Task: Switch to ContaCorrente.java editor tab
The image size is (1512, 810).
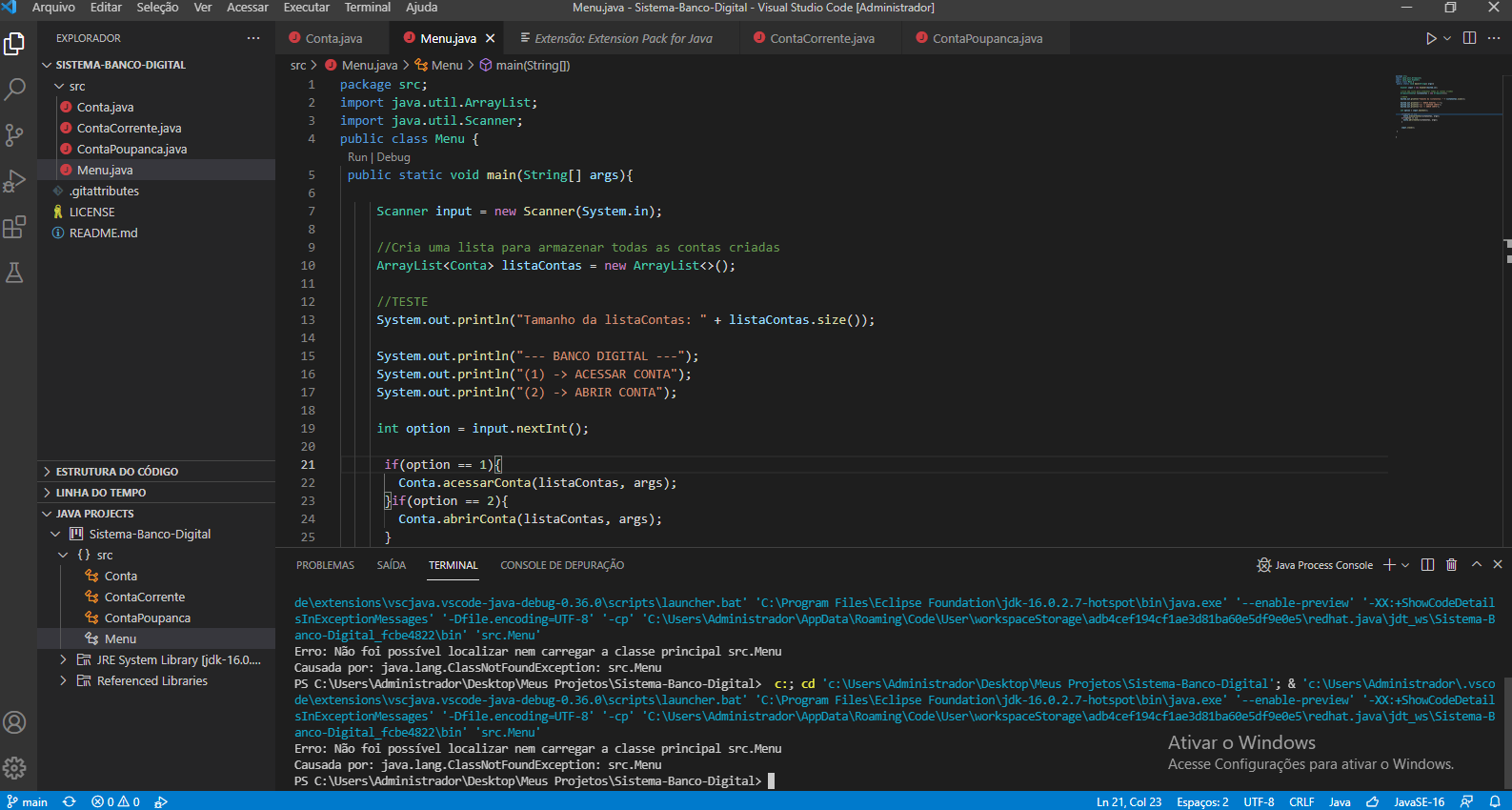Action: pyautogui.click(x=821, y=39)
